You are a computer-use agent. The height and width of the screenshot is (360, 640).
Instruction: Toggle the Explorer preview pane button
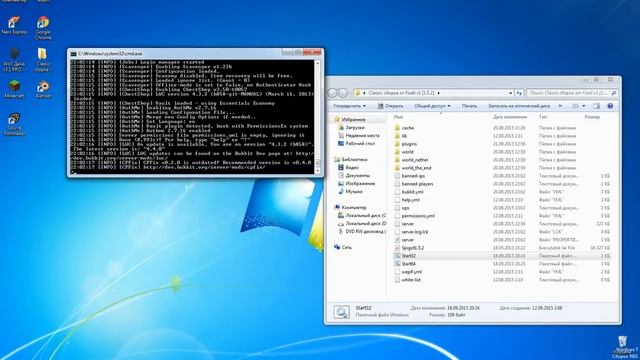coord(596,106)
